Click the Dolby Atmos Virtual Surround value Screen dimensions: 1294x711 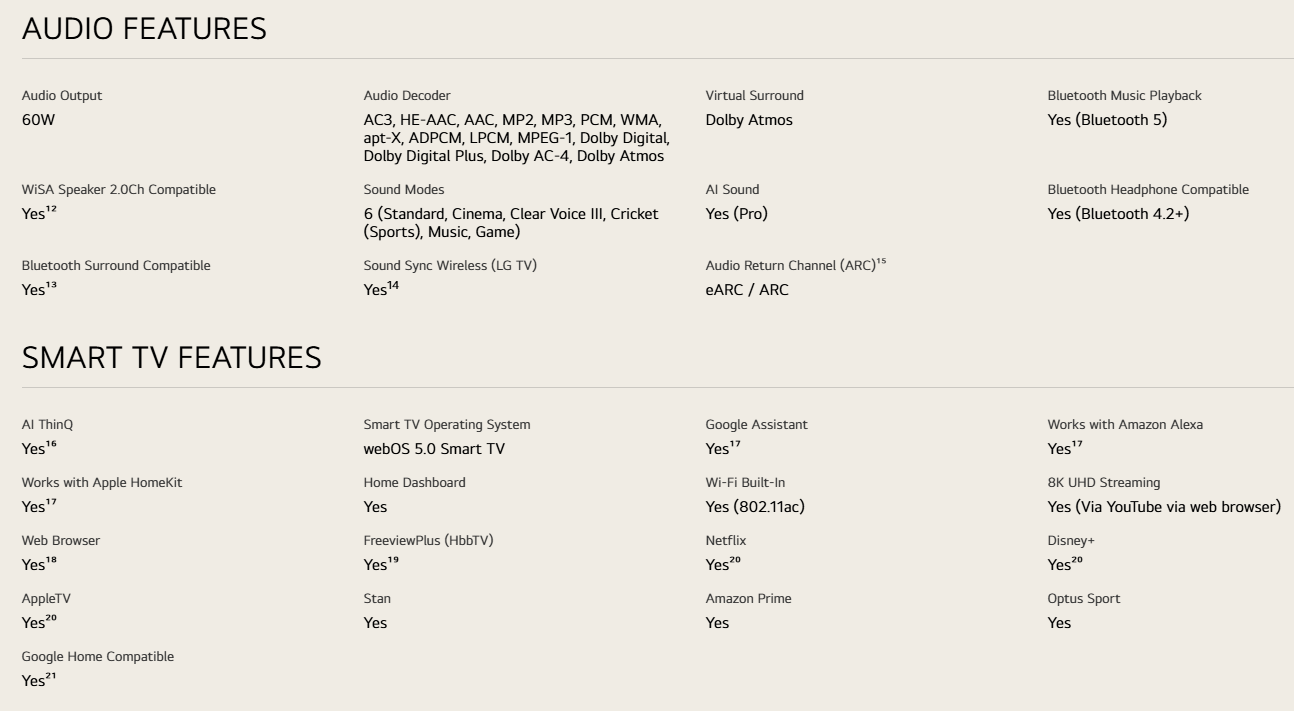(x=749, y=120)
